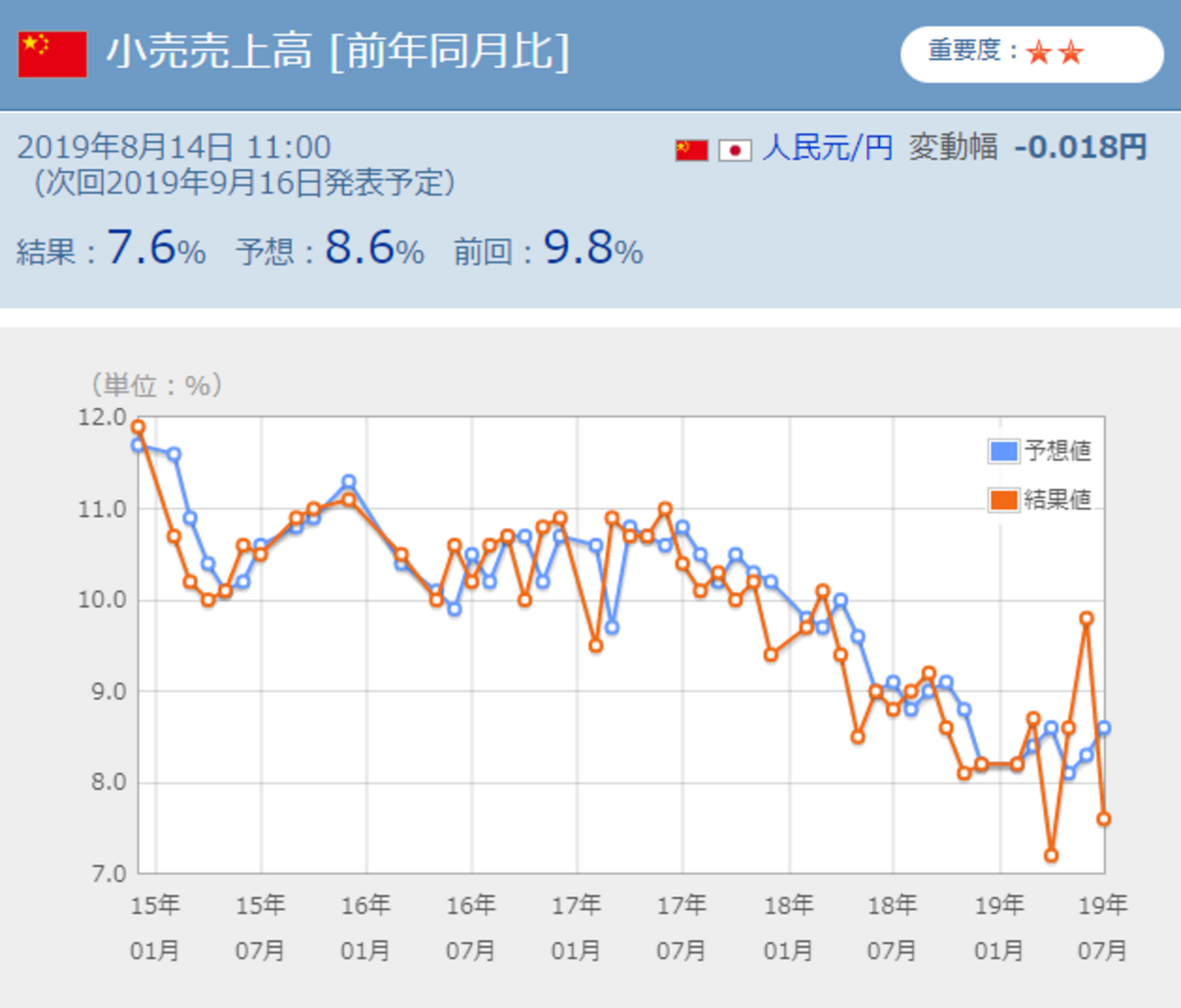Click the 17年01月 x-axis label

coord(577,928)
